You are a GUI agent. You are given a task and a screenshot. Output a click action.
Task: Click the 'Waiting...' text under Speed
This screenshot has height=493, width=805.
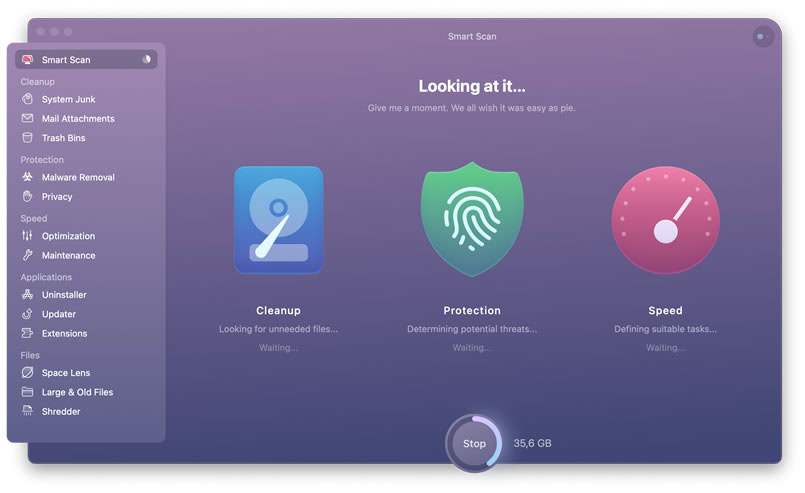pyautogui.click(x=665, y=348)
